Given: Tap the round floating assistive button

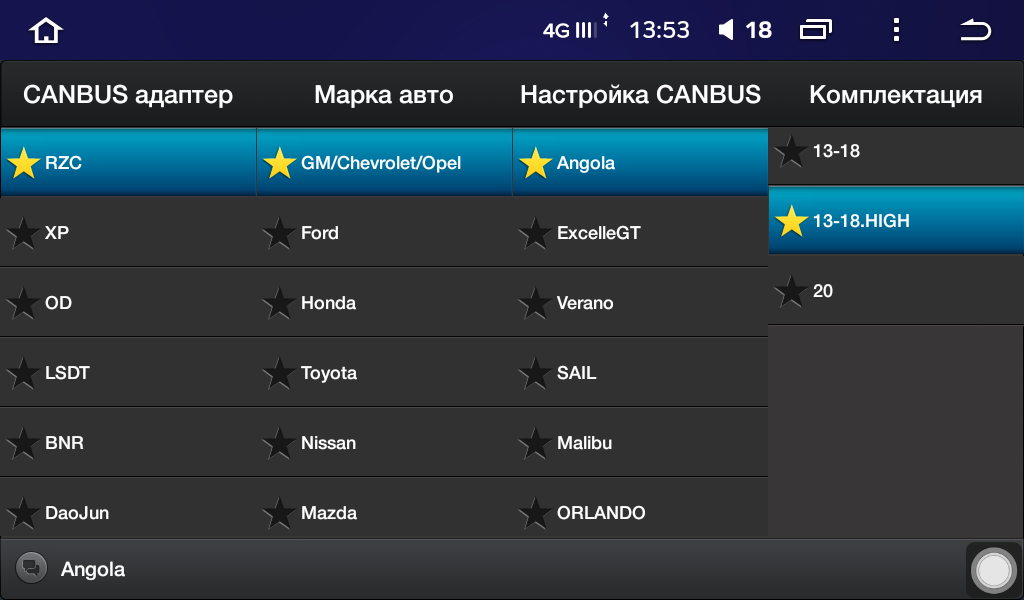Looking at the screenshot, I should [x=993, y=571].
